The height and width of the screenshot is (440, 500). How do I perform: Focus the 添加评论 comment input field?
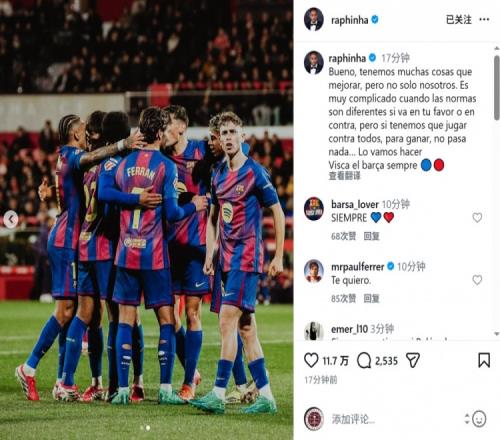(393, 419)
